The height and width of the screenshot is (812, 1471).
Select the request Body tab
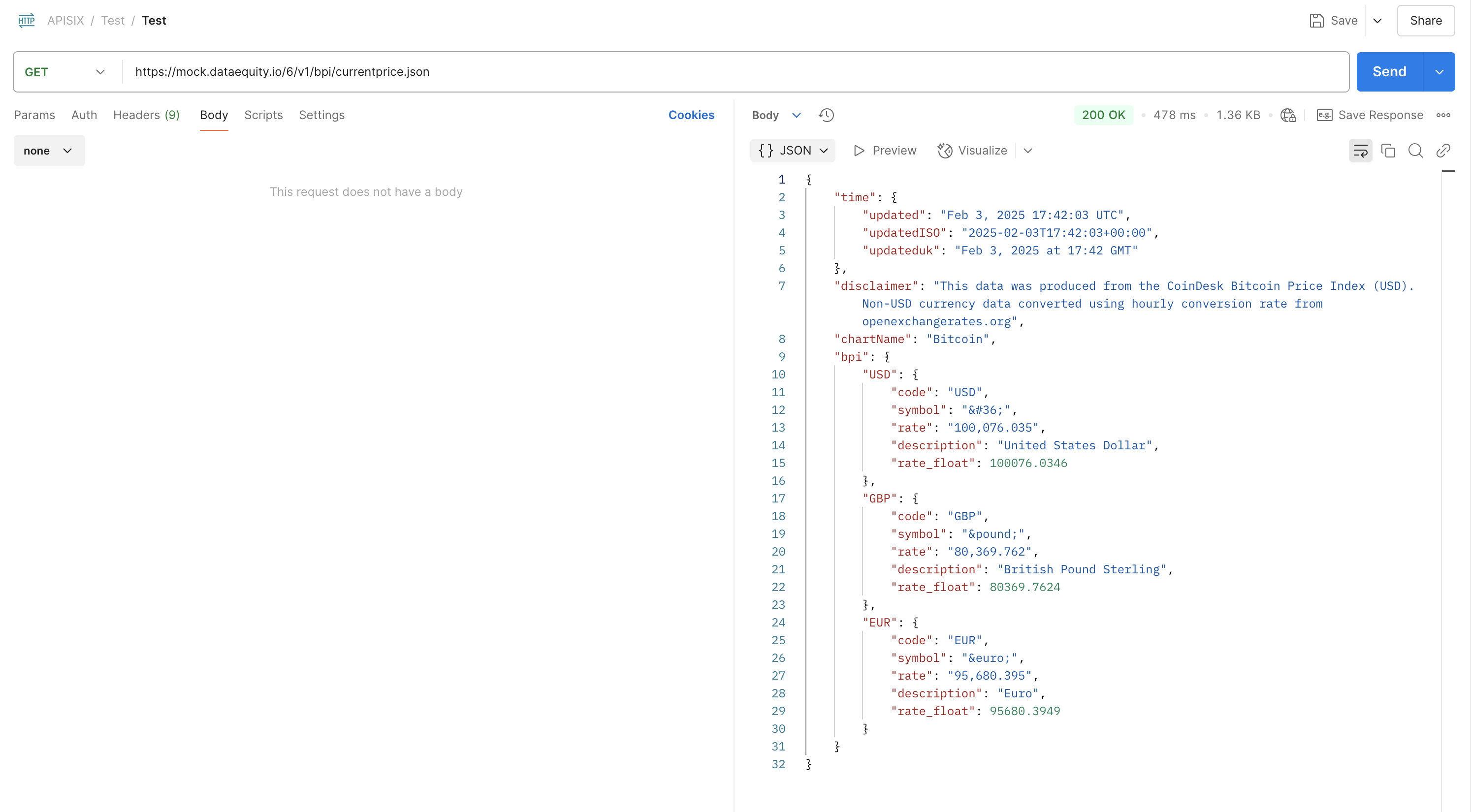[214, 115]
